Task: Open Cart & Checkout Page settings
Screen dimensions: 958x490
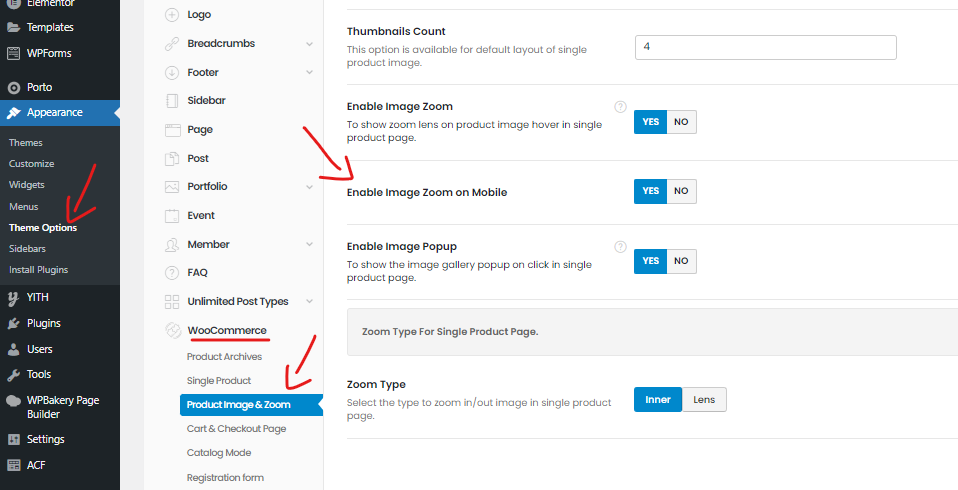Action: (x=236, y=429)
